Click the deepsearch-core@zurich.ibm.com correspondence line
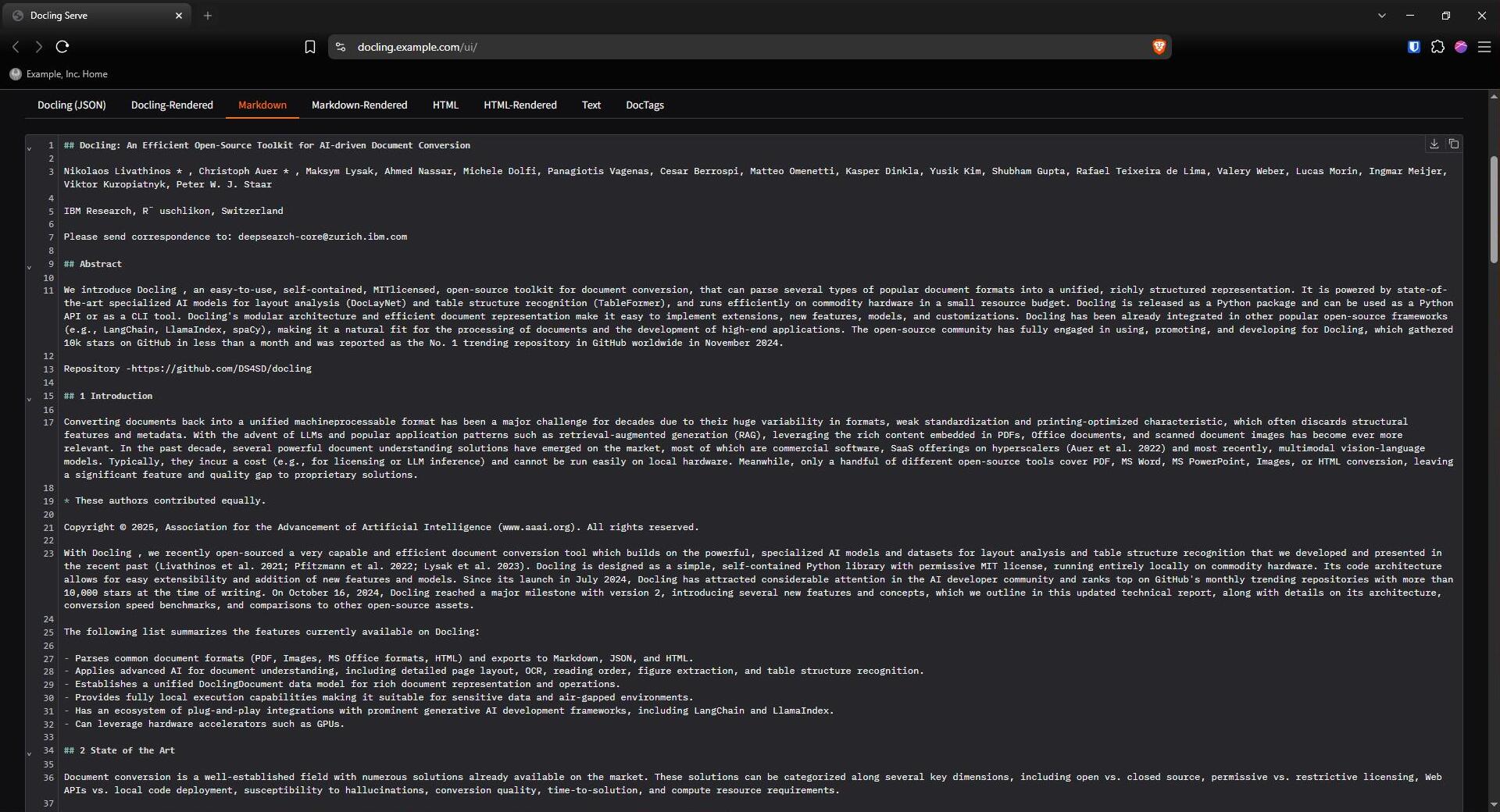 click(x=235, y=237)
